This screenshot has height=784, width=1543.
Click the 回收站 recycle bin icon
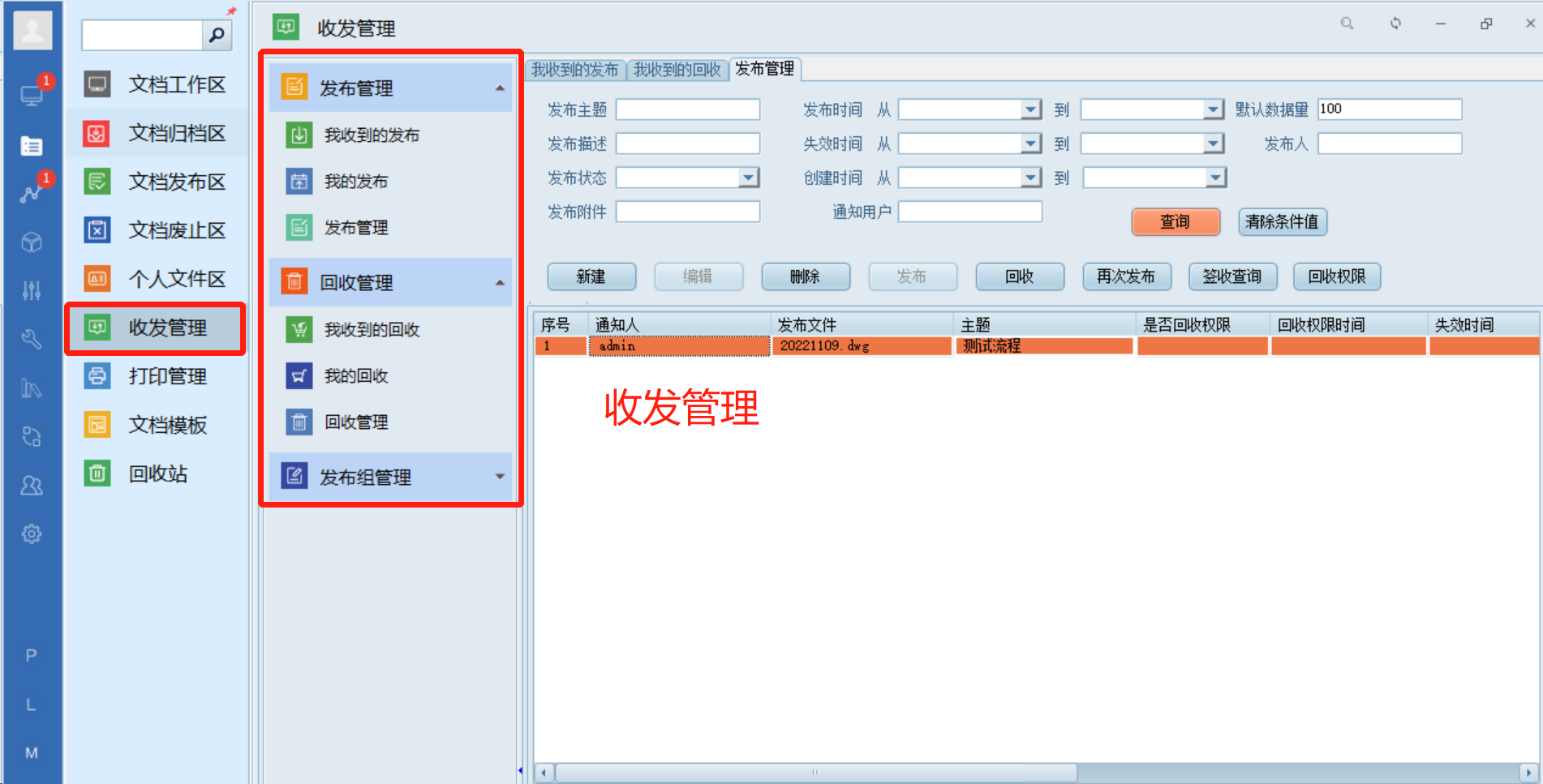tap(97, 473)
